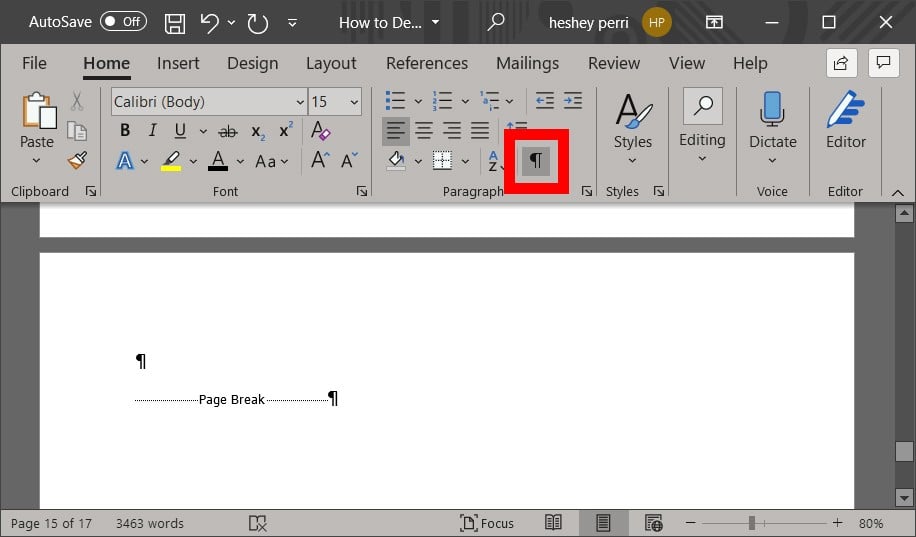The width and height of the screenshot is (916, 537).
Task: Expand the font name dropdown Calibri (Body)
Action: [300, 102]
